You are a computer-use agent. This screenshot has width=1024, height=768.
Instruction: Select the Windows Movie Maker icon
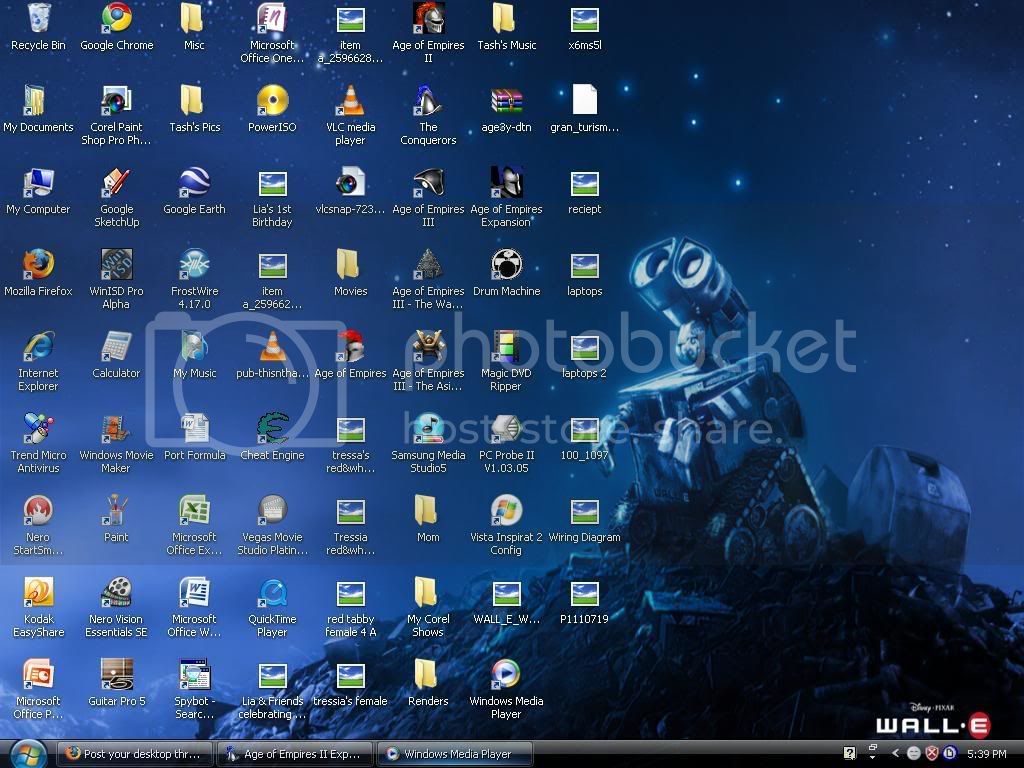tap(116, 428)
